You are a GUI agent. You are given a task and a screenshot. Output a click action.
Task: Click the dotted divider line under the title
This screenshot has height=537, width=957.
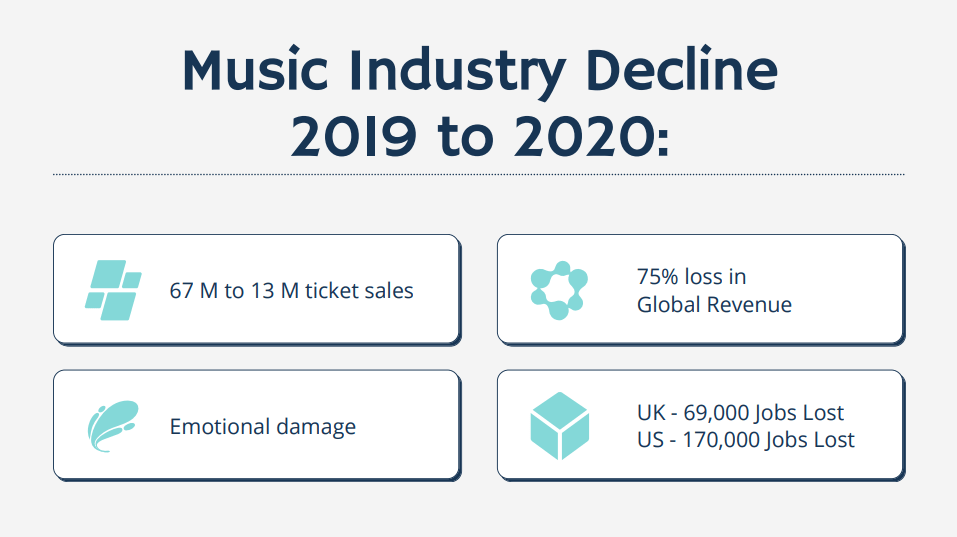[478, 175]
